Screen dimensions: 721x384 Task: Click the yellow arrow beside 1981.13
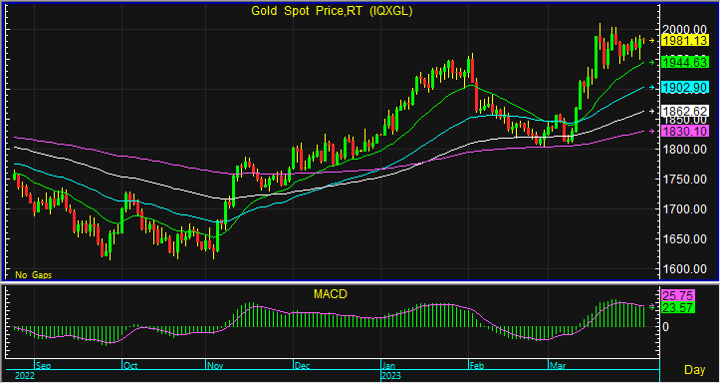652,41
